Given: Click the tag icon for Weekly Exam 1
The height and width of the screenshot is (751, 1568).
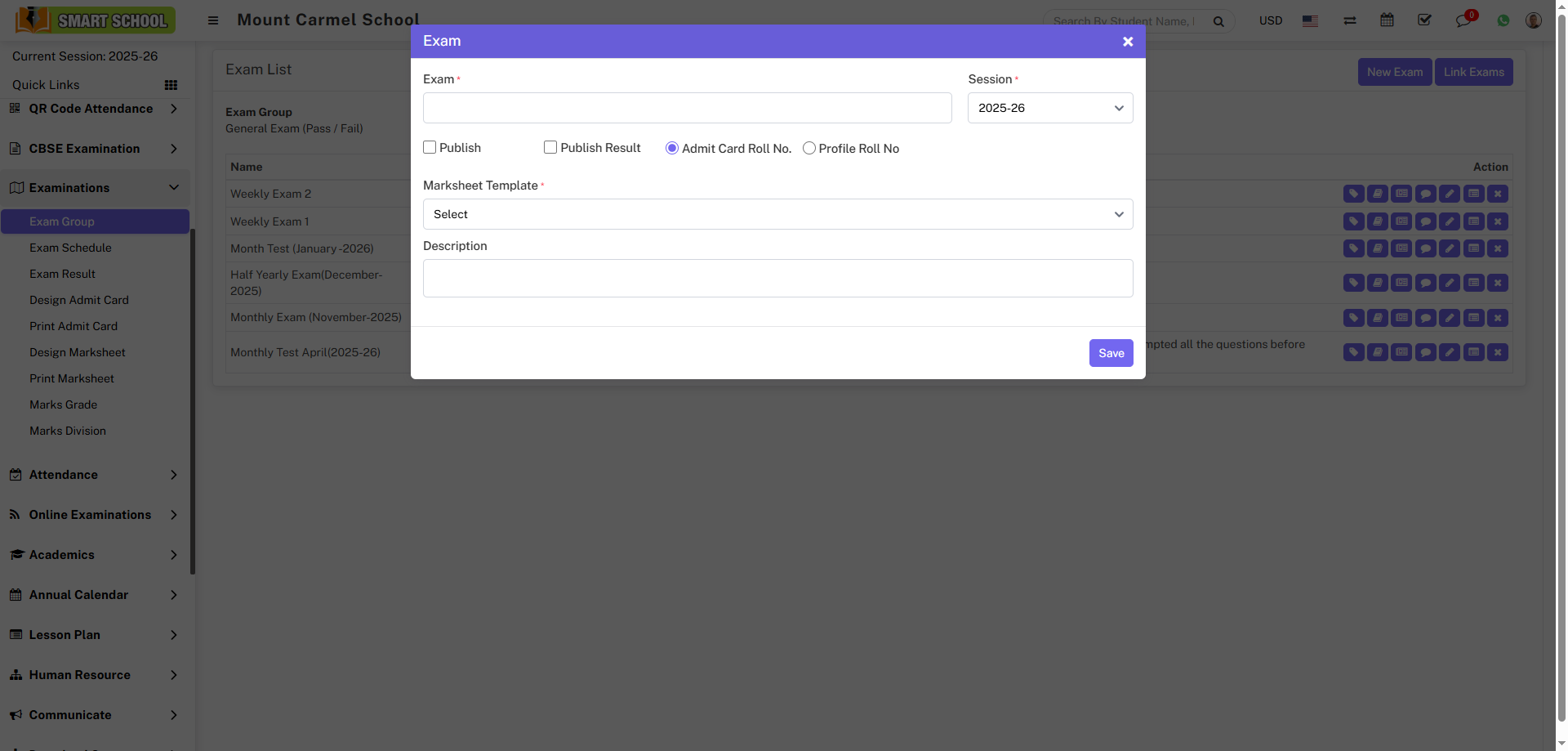Looking at the screenshot, I should point(1353,221).
